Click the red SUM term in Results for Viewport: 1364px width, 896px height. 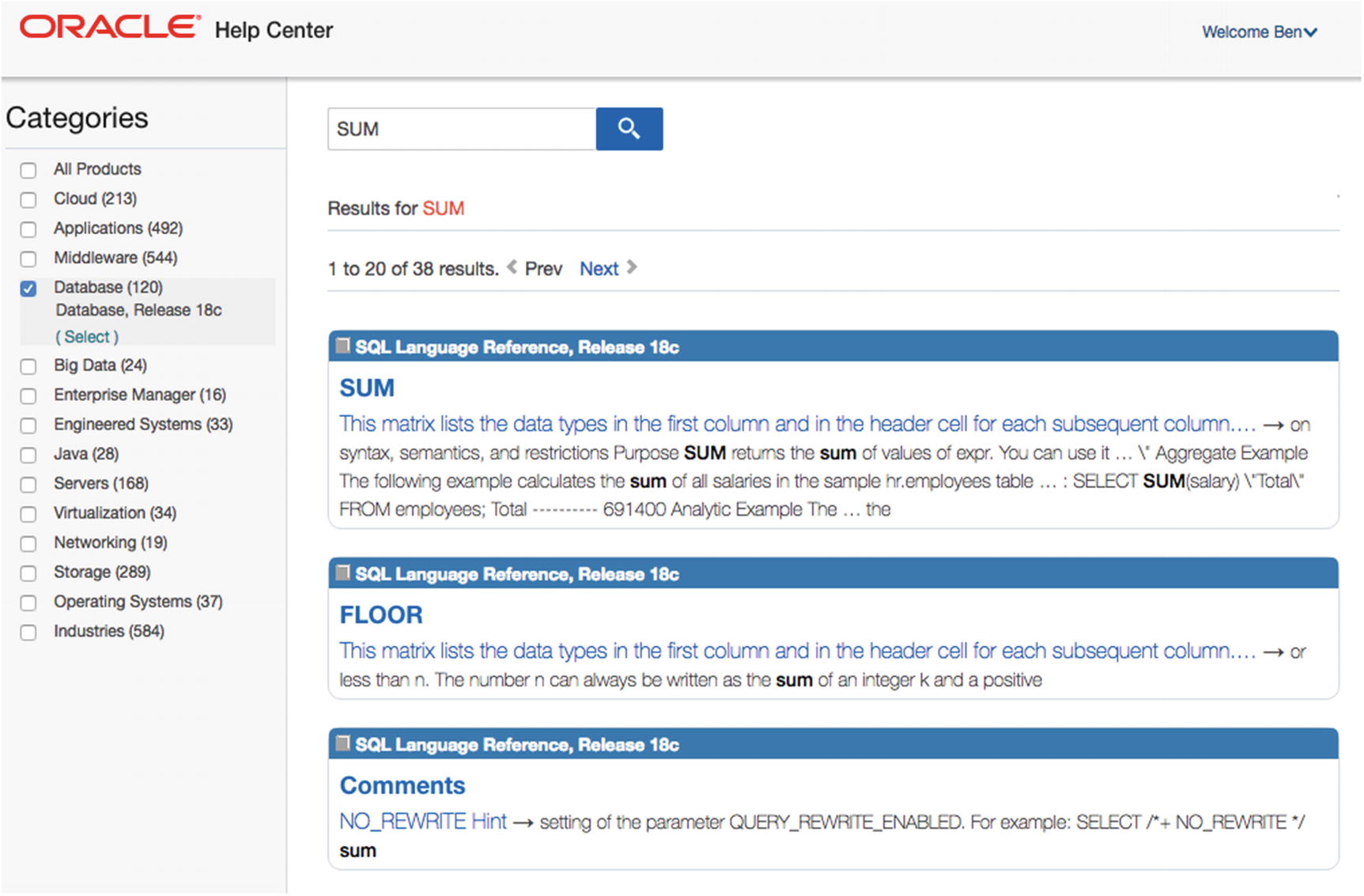tap(443, 208)
